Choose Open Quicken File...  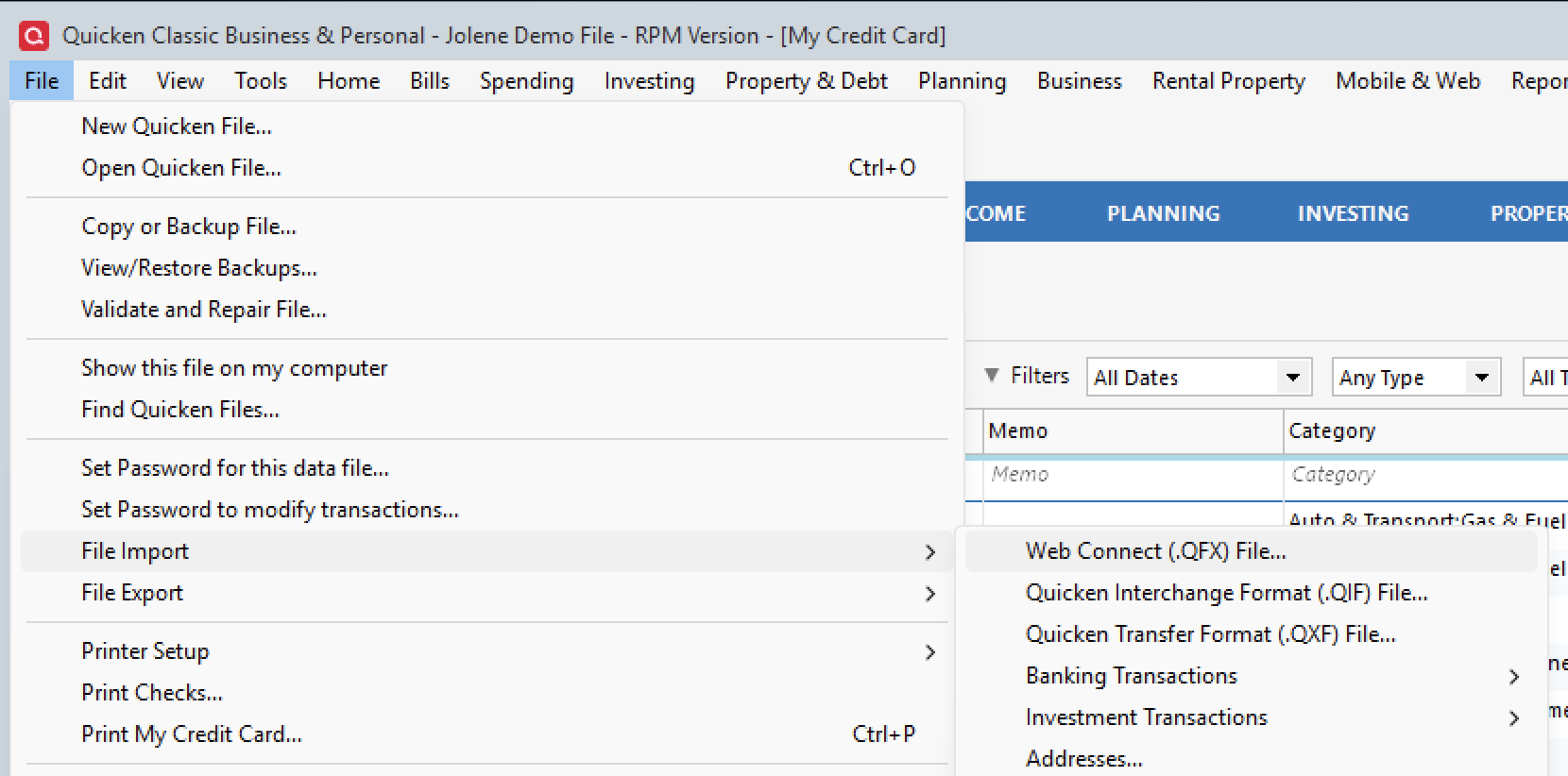point(486,168)
